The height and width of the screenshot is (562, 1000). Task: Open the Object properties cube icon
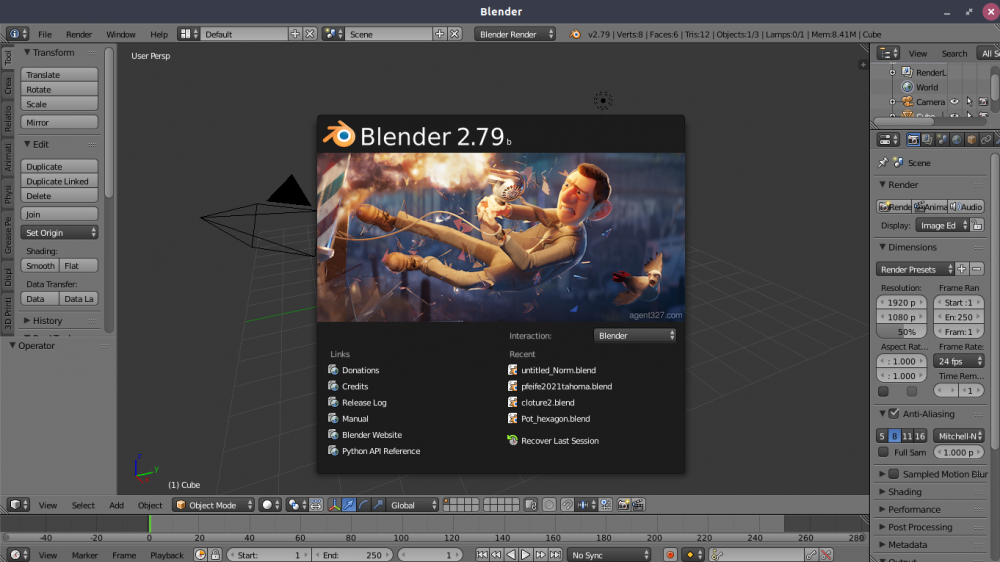tap(971, 139)
